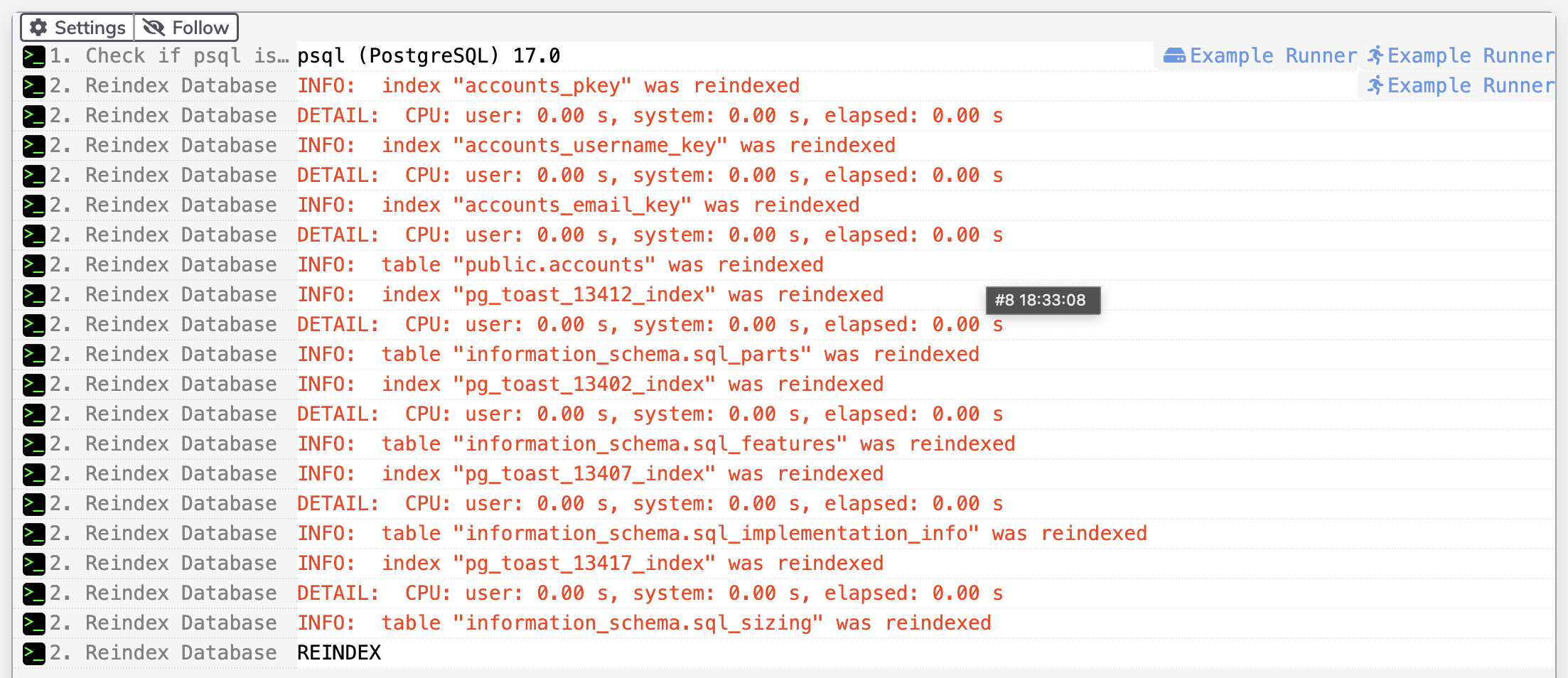Image resolution: width=1568 pixels, height=678 pixels.
Task: Click running-man icon on second row Example Runner
Action: (x=1376, y=85)
